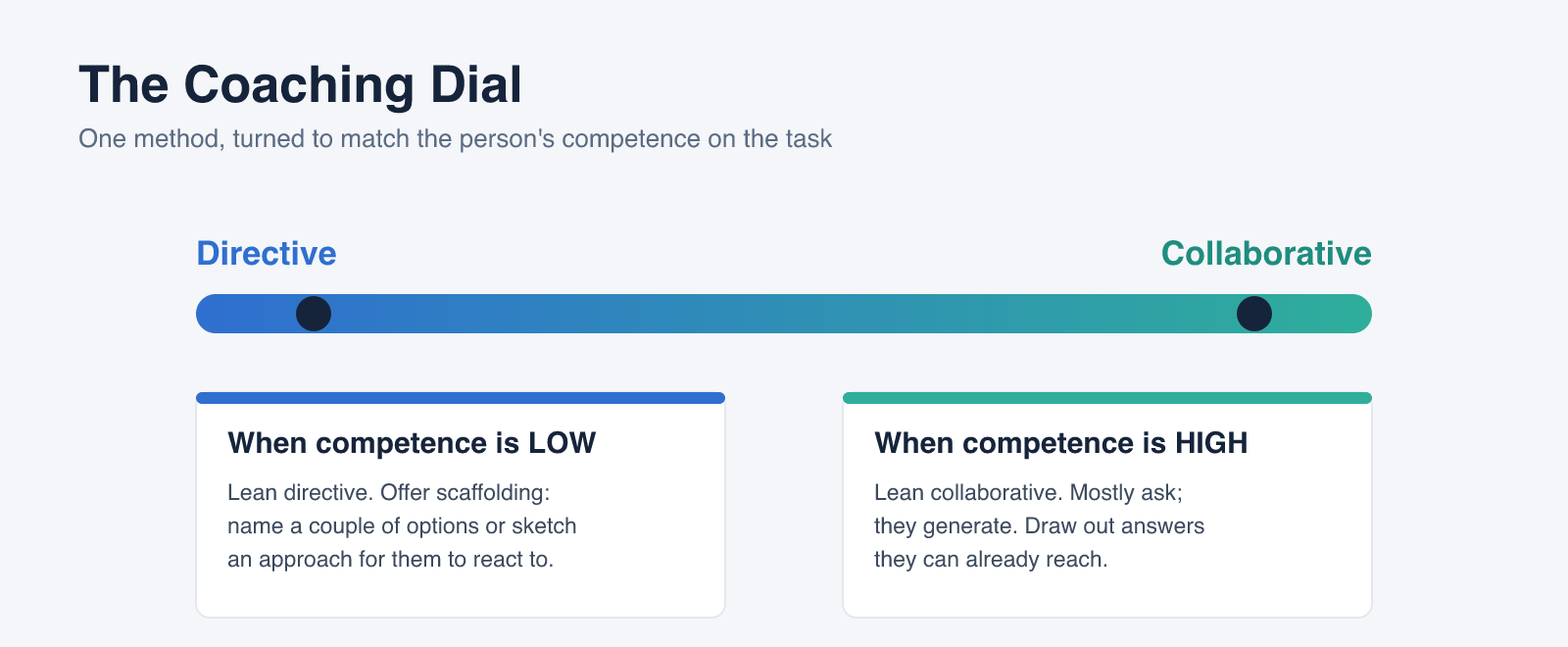
Task: Select the green Collaborative label
Action: pyautogui.click(x=1266, y=253)
